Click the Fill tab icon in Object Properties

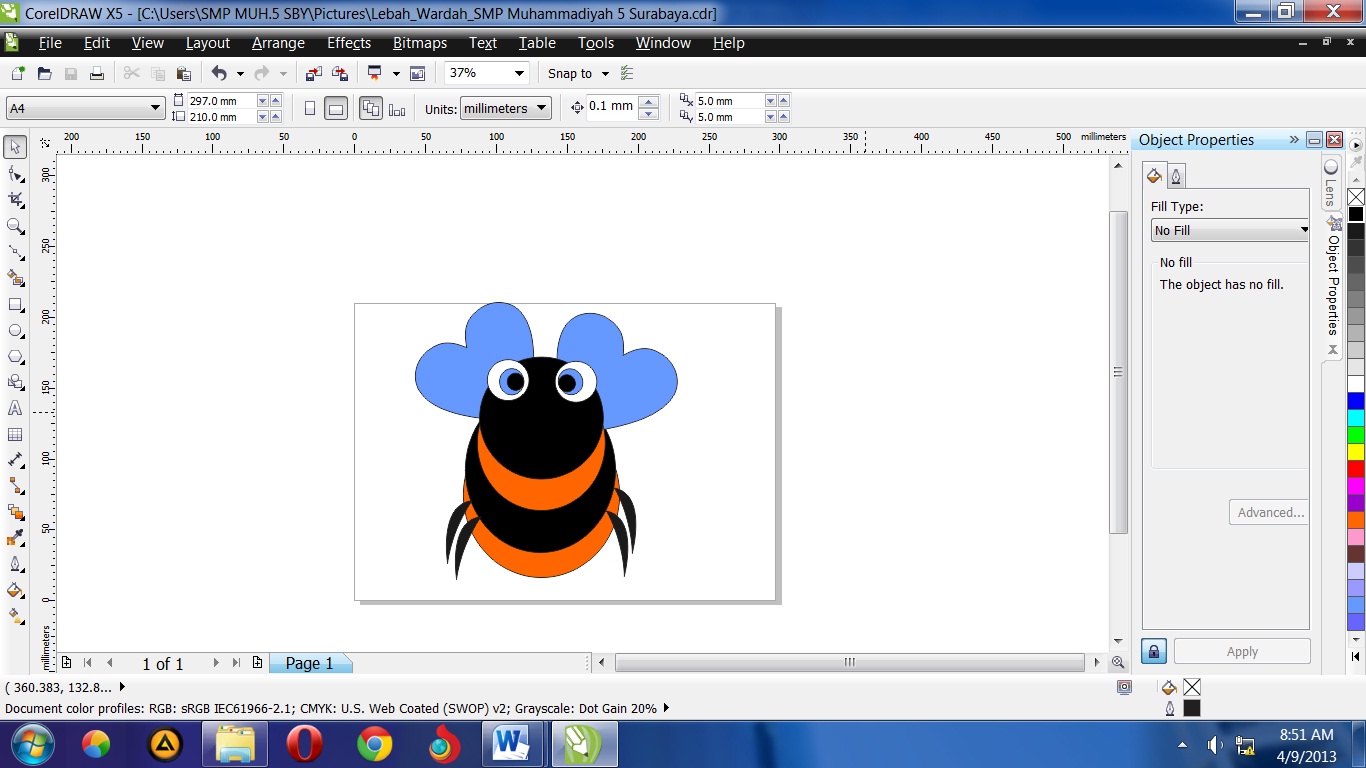click(x=1154, y=176)
